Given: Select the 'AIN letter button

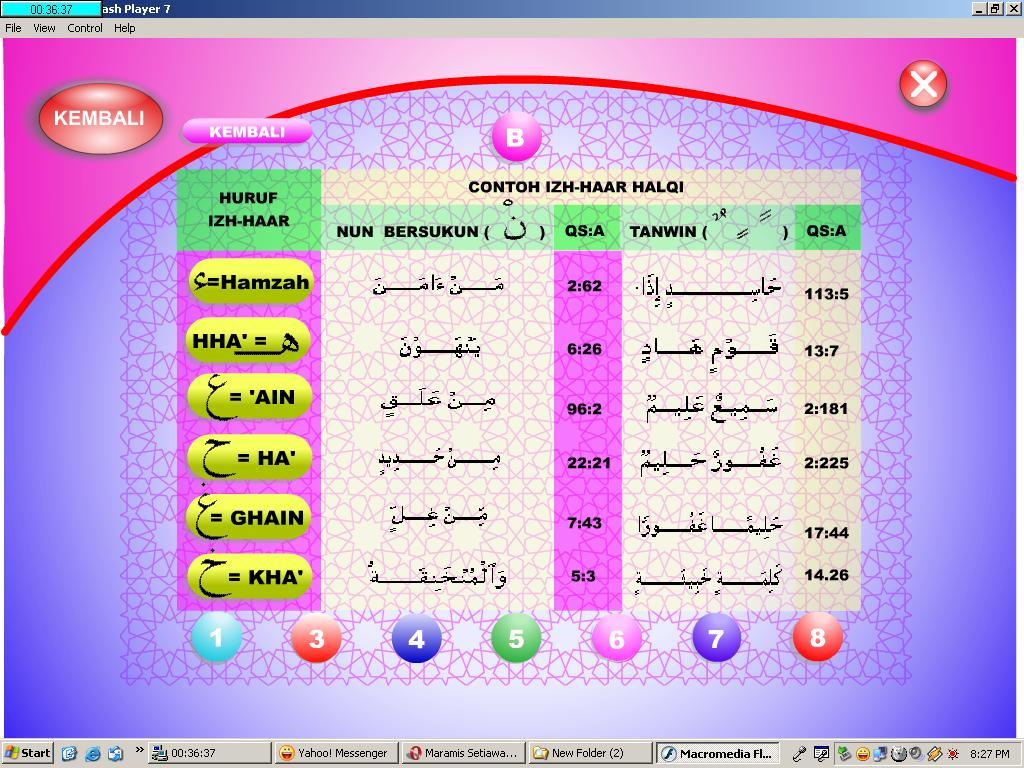Looking at the screenshot, I should [x=248, y=397].
